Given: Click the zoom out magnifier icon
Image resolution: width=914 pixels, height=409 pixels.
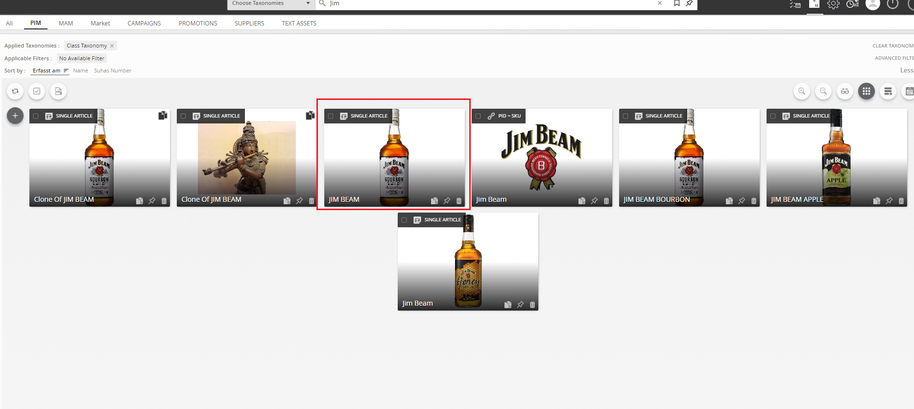Looking at the screenshot, I should coord(823,91).
